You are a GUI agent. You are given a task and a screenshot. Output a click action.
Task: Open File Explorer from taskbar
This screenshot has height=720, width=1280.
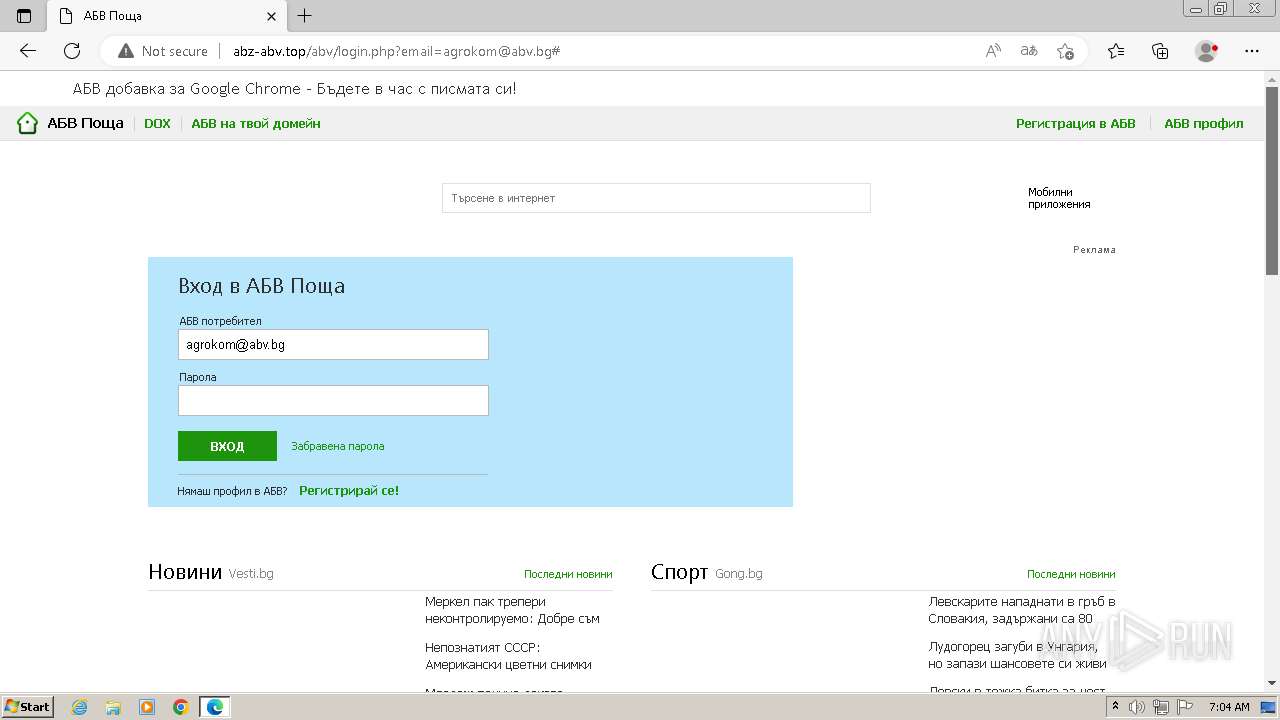[113, 707]
